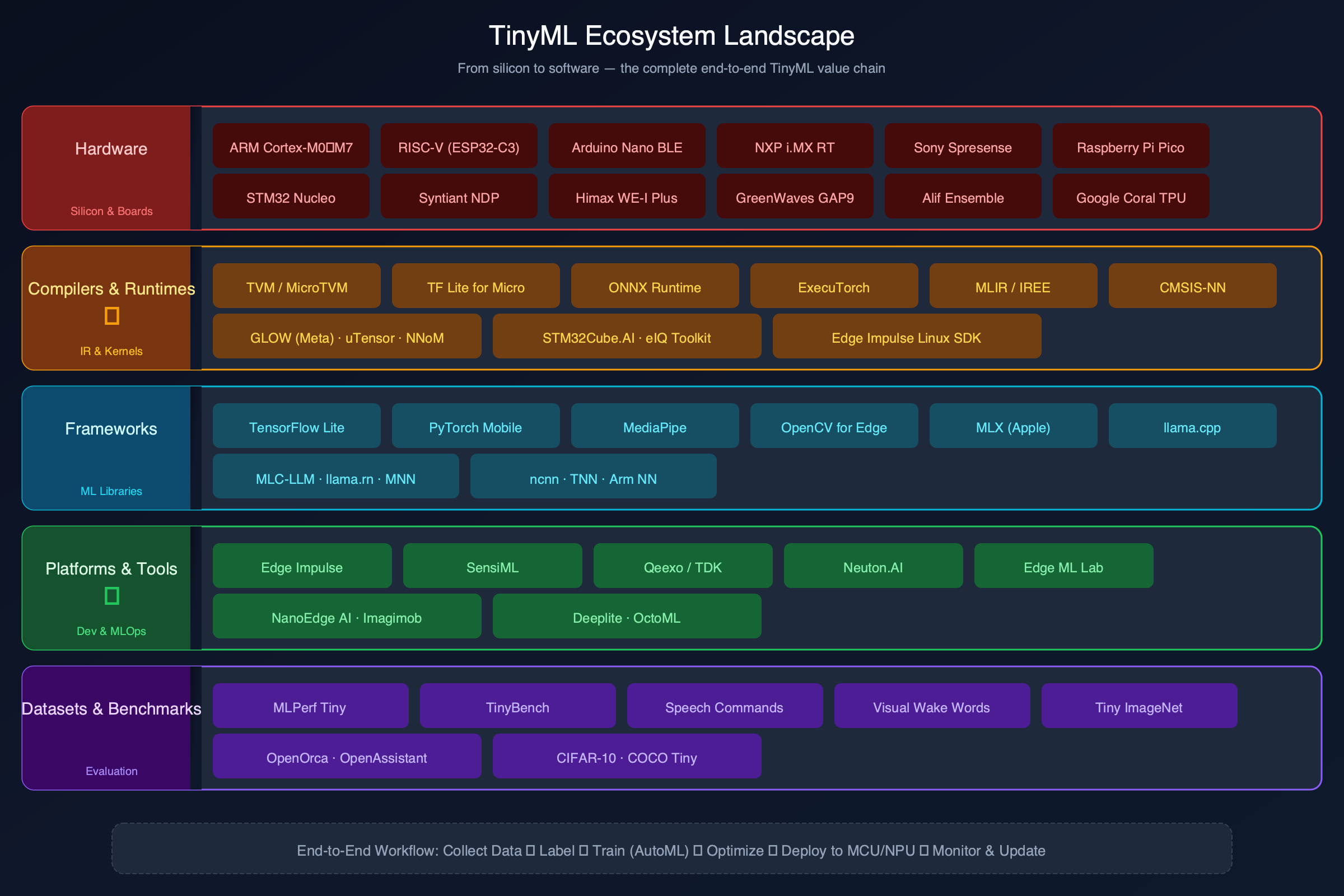Select Google Coral TPU box
Viewport: 1344px width, 896px height.
(x=1131, y=196)
